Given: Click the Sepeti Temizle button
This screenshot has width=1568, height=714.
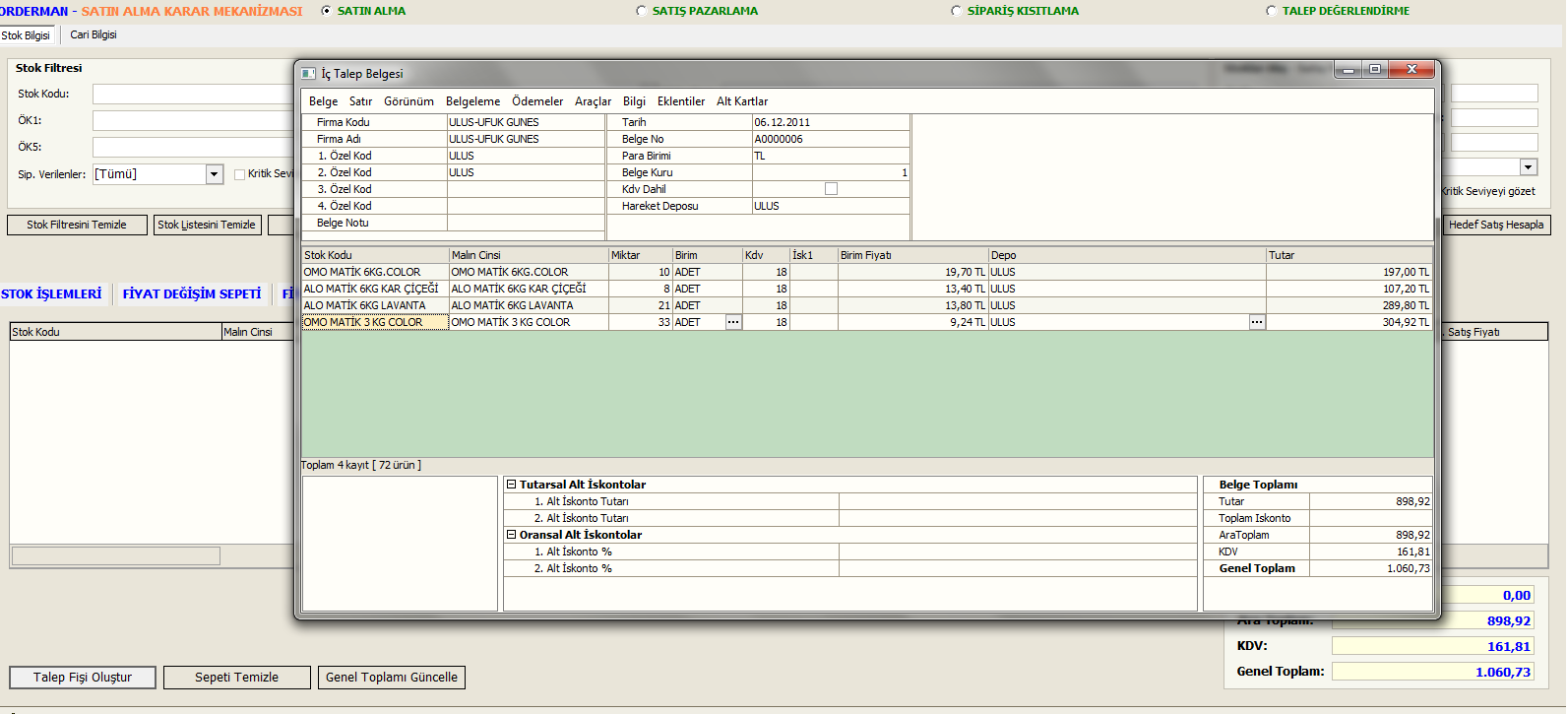Looking at the screenshot, I should 237,678.
